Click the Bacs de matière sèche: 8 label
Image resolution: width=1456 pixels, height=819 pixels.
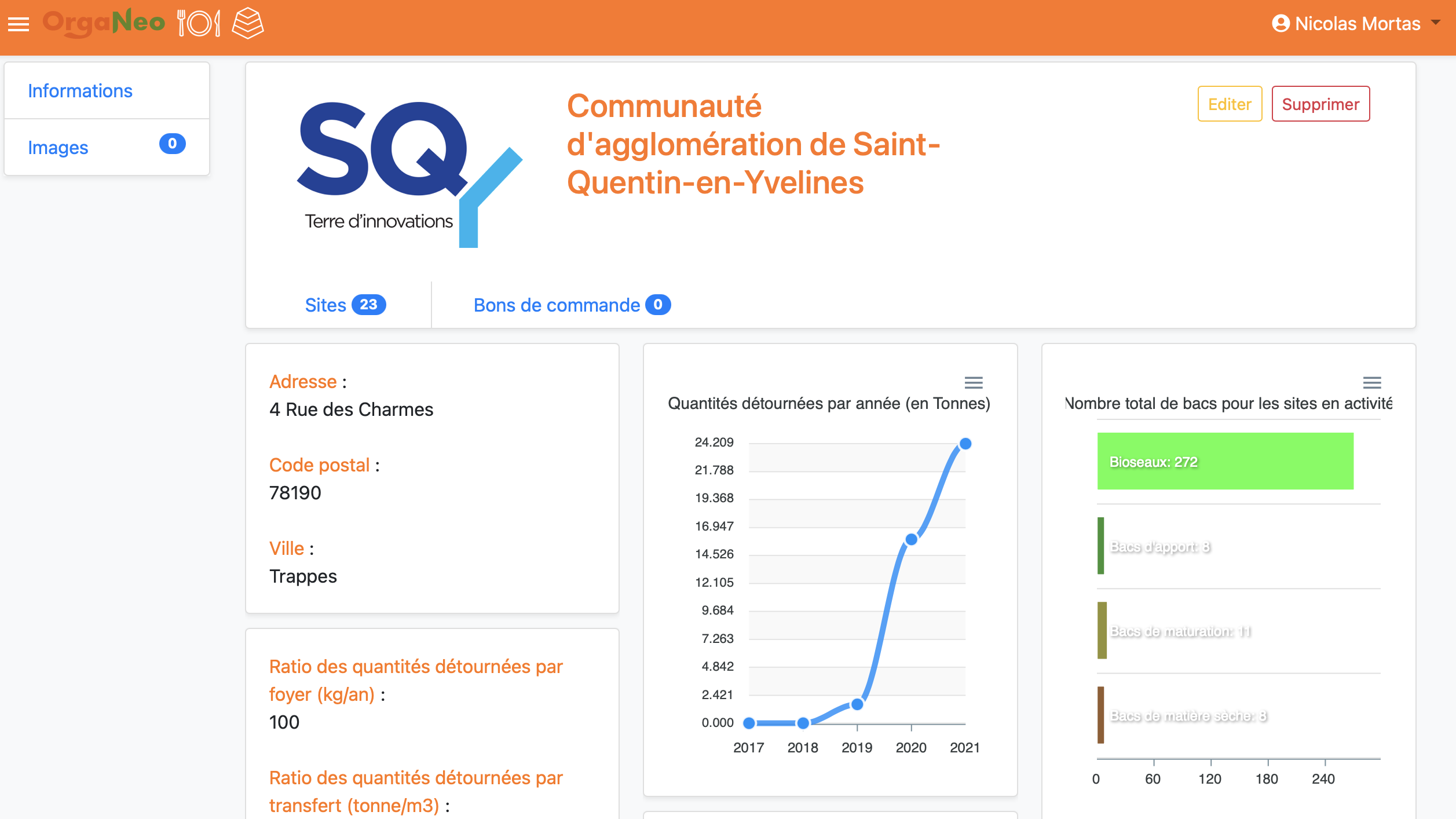[1188, 716]
